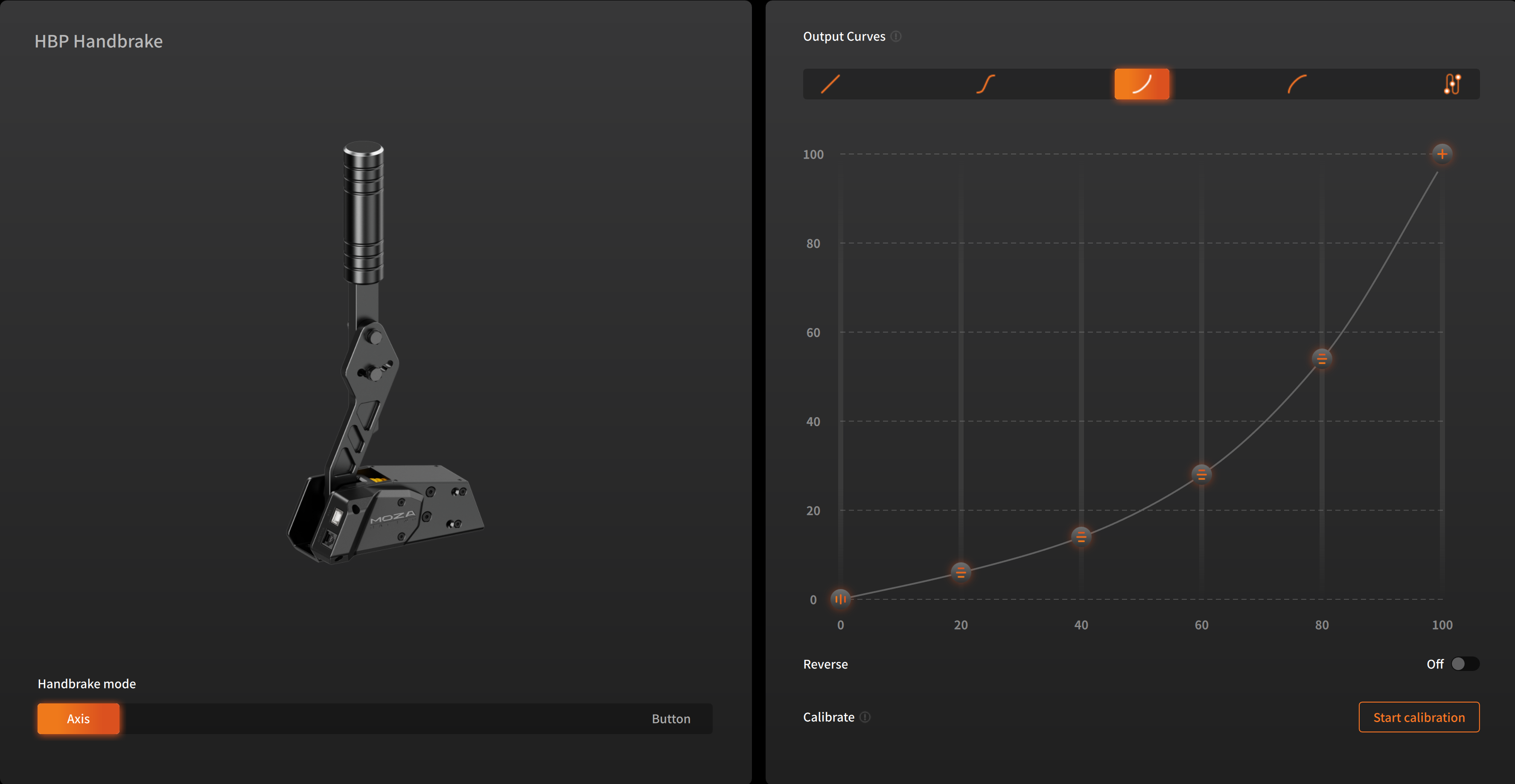Viewport: 1515px width, 784px height.
Task: Open the Output Curves info tooltip icon
Action: pos(896,36)
